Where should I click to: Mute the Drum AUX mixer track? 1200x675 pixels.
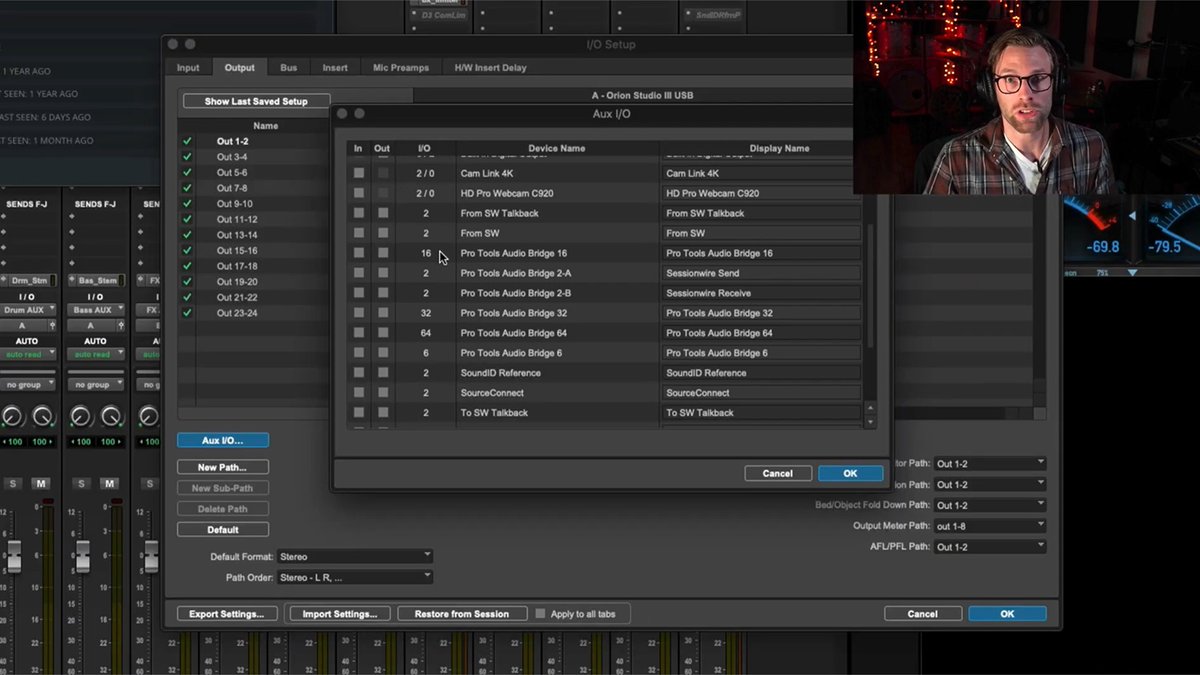click(x=41, y=484)
